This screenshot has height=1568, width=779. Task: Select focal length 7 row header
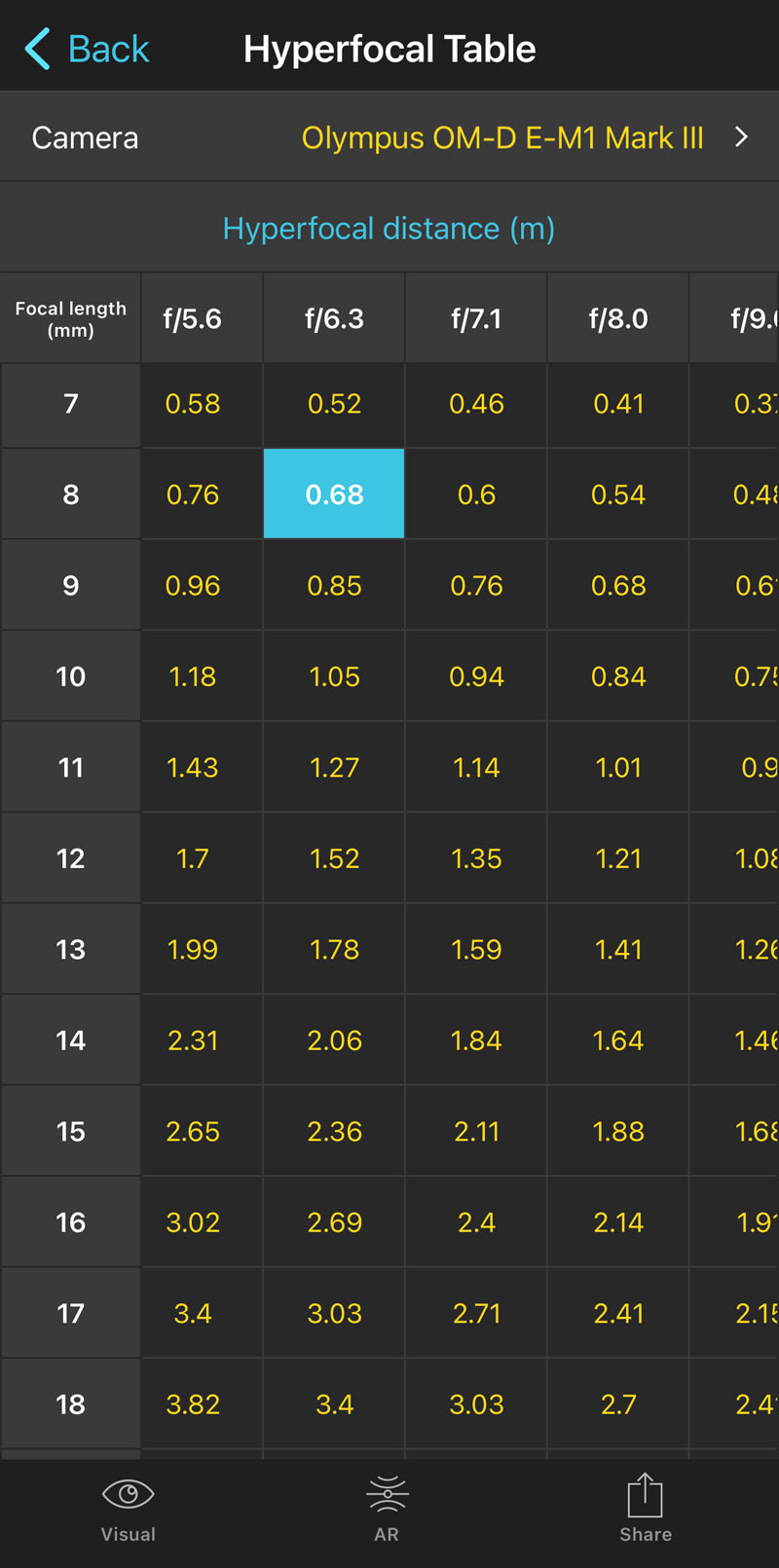(x=71, y=404)
